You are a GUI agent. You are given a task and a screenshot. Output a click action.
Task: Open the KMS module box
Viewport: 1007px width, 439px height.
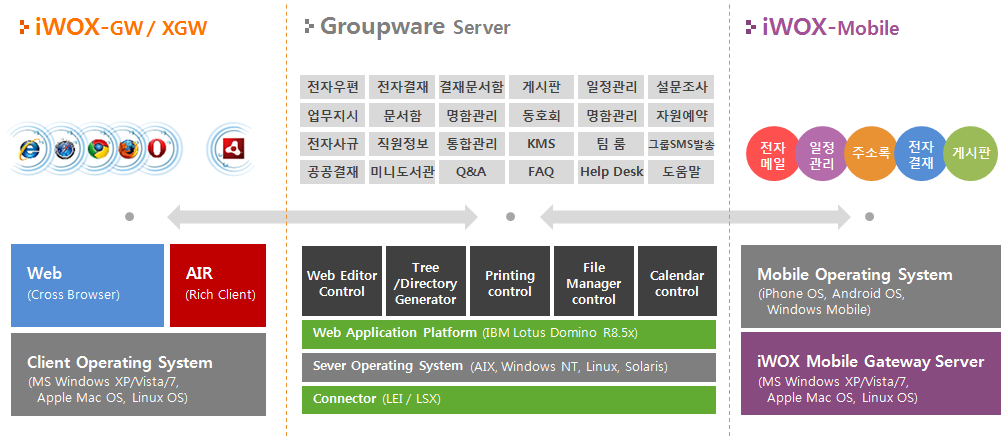coord(541,143)
